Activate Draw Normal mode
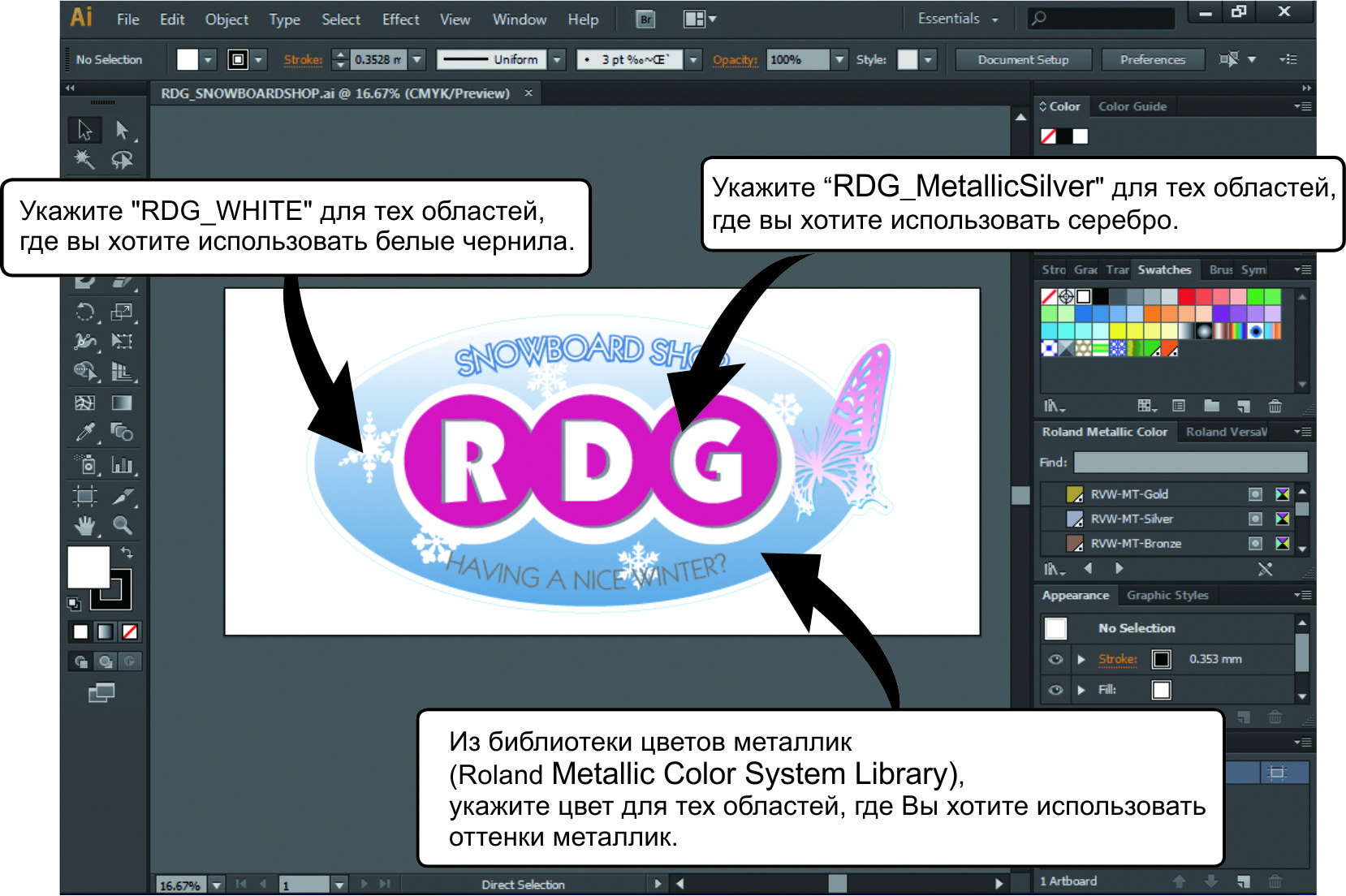The width and height of the screenshot is (1346, 896). pyautogui.click(x=81, y=661)
